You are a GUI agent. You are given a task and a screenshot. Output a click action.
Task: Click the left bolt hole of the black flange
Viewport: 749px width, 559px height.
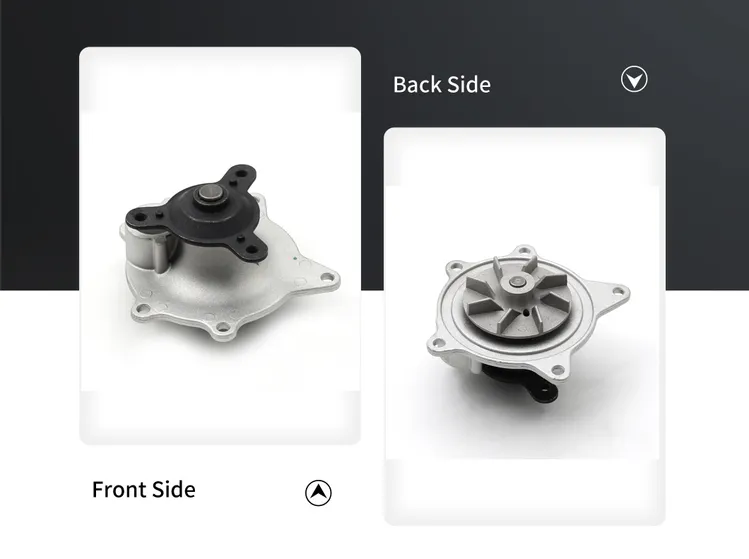pyautogui.click(x=141, y=217)
